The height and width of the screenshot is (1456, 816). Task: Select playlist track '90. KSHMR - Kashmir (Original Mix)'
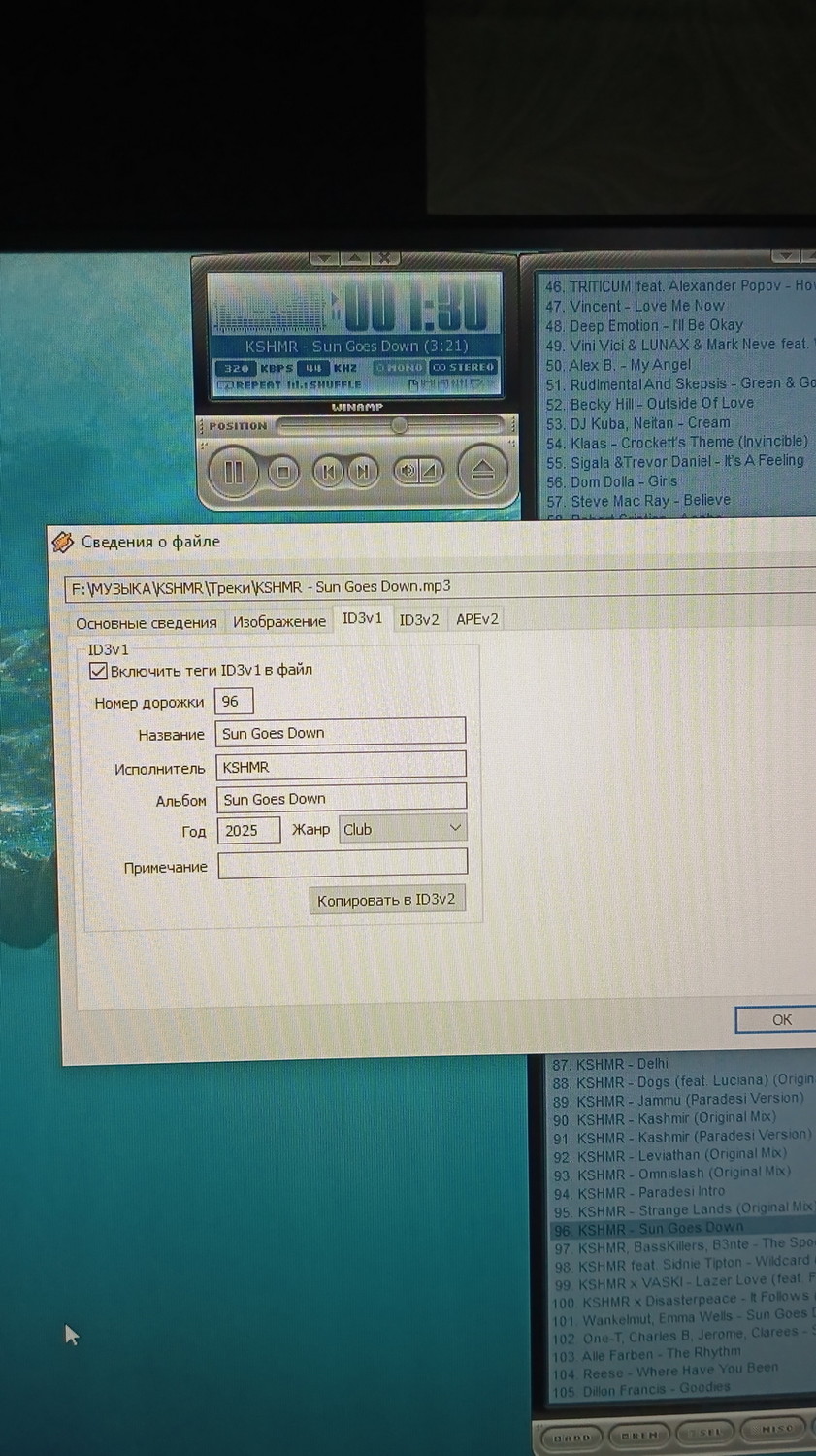[x=665, y=1118]
